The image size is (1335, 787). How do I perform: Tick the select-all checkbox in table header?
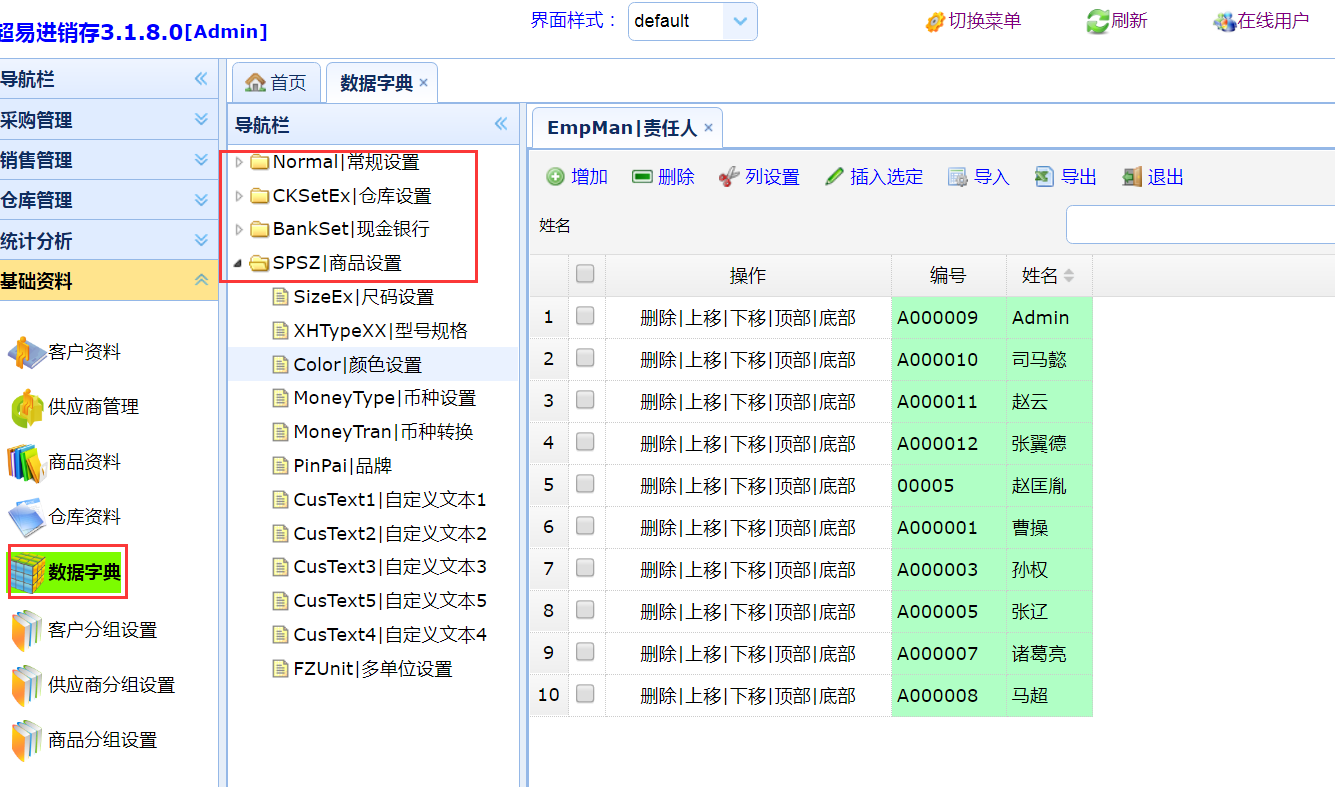click(x=585, y=274)
